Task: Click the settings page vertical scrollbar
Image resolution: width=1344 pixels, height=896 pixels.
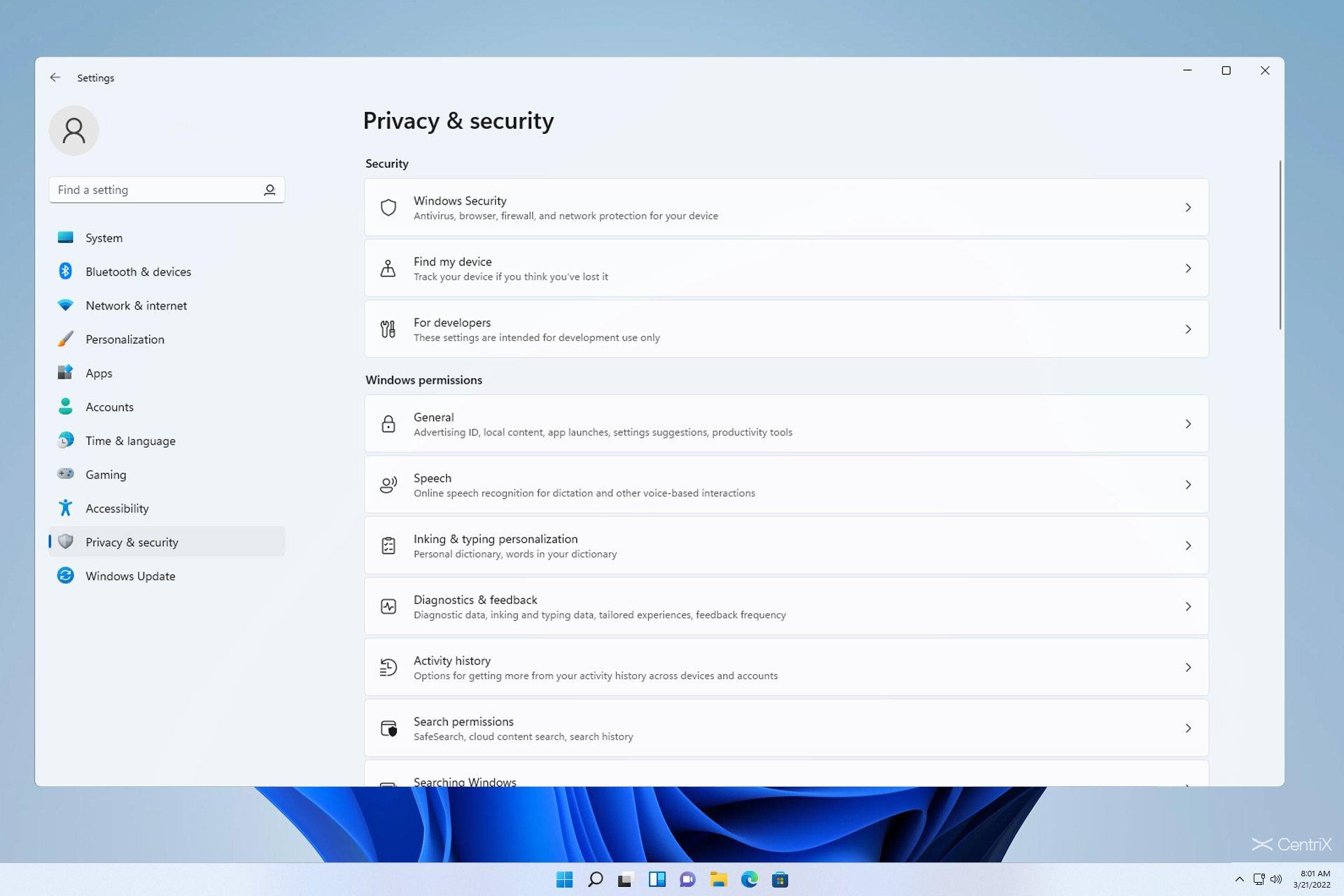Action: (1280, 245)
